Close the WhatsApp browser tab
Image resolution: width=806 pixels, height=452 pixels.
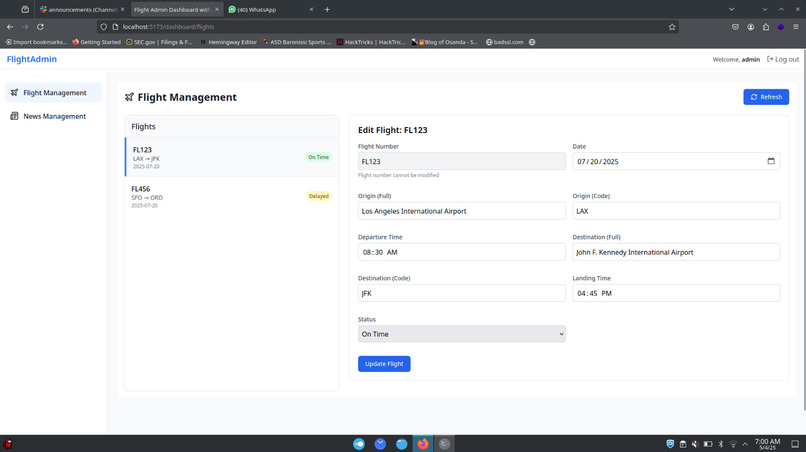point(311,9)
